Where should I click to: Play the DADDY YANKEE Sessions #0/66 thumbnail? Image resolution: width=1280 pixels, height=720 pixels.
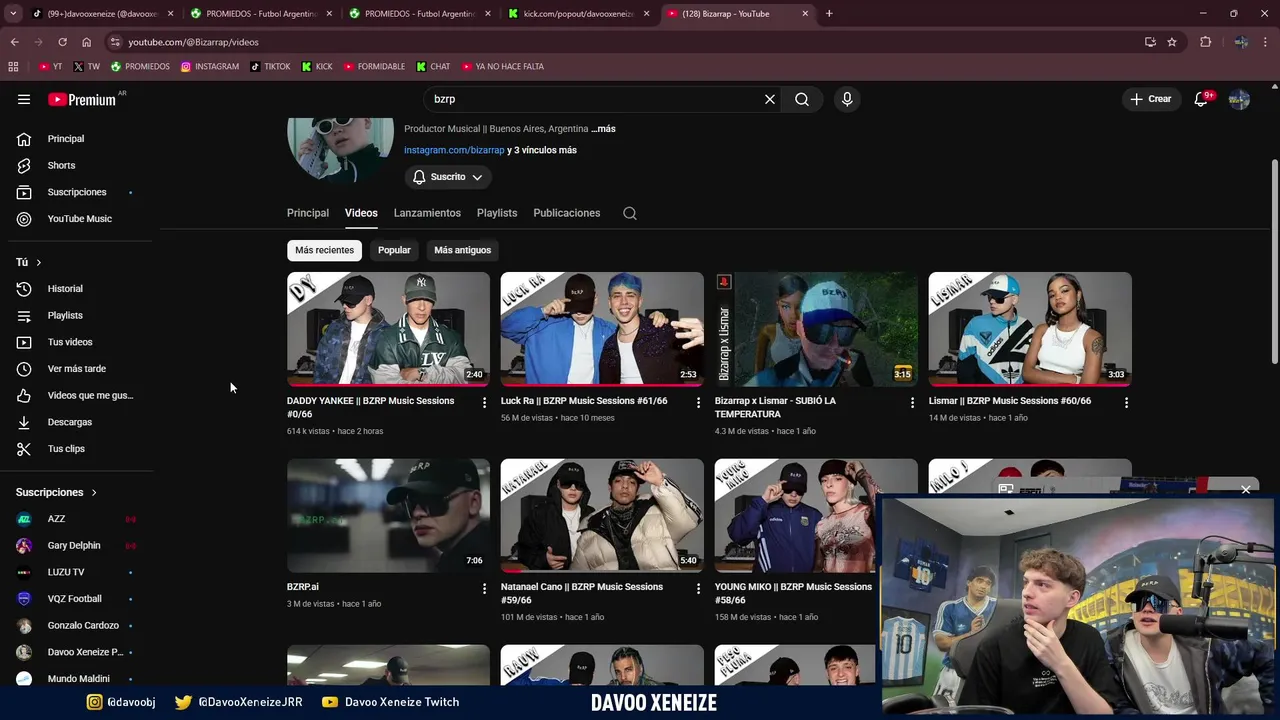tap(388, 329)
